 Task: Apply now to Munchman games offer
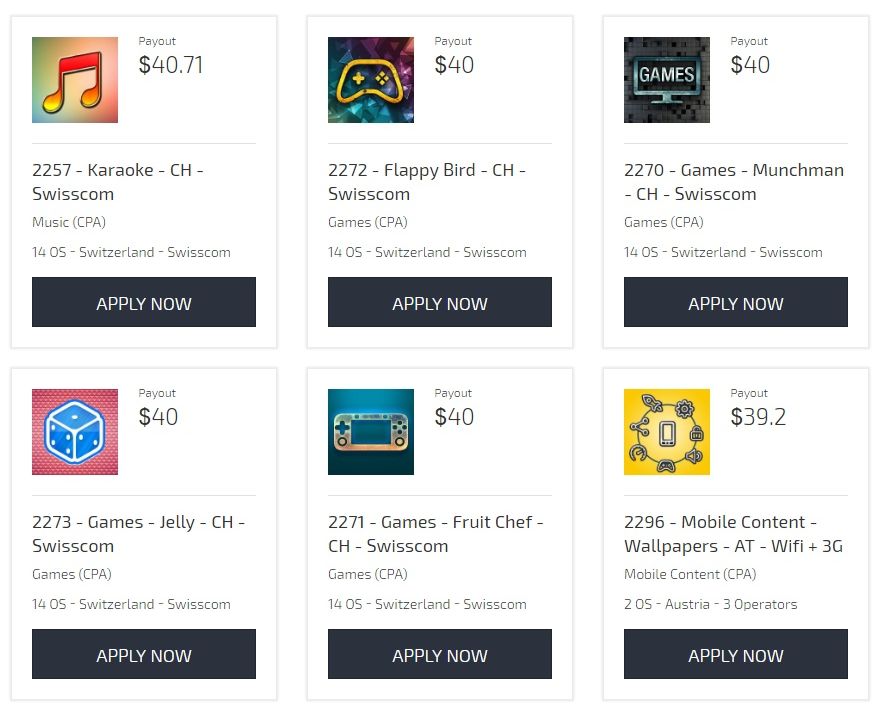tap(736, 302)
